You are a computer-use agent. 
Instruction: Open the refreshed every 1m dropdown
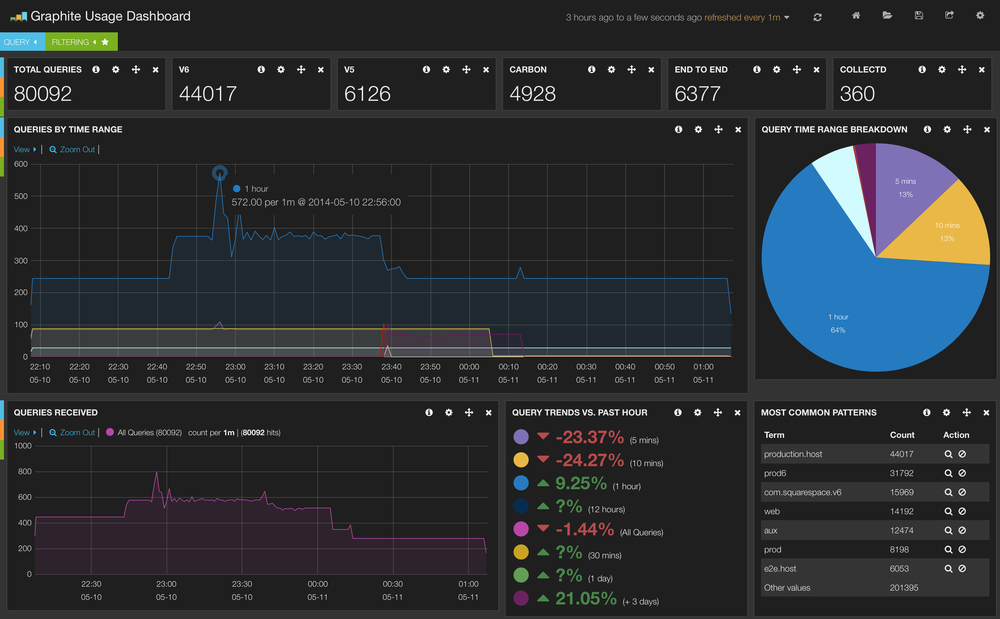747,17
